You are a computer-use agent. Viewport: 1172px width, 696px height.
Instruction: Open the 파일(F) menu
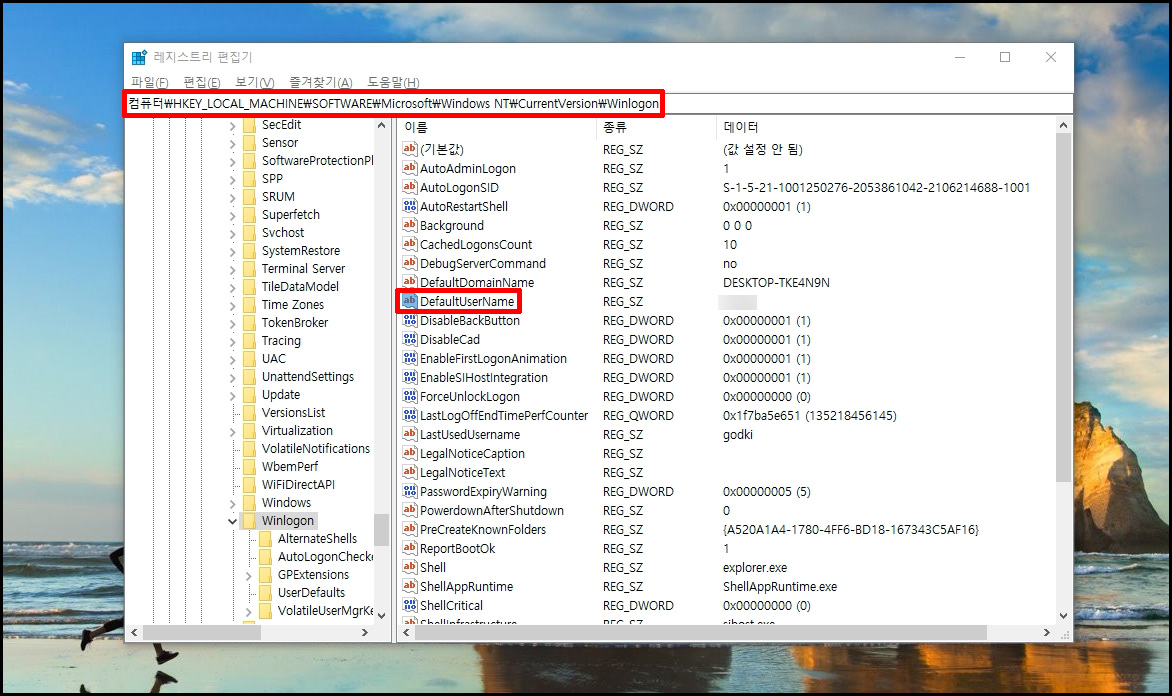click(149, 82)
